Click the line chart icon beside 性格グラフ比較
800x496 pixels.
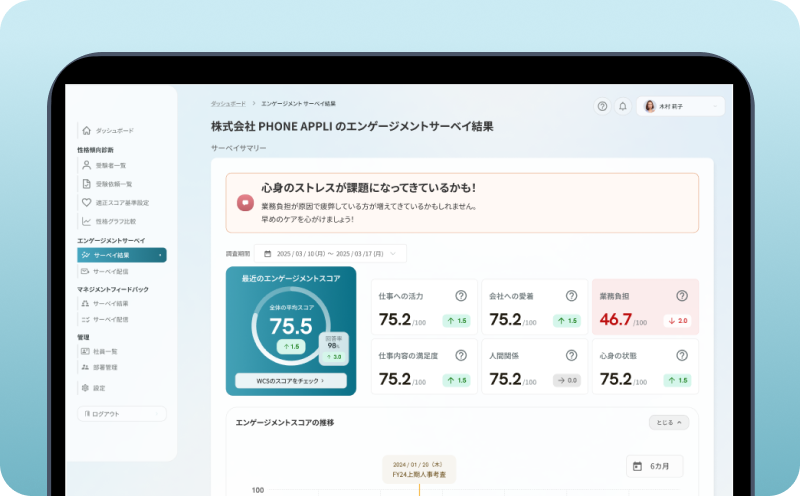coord(86,221)
